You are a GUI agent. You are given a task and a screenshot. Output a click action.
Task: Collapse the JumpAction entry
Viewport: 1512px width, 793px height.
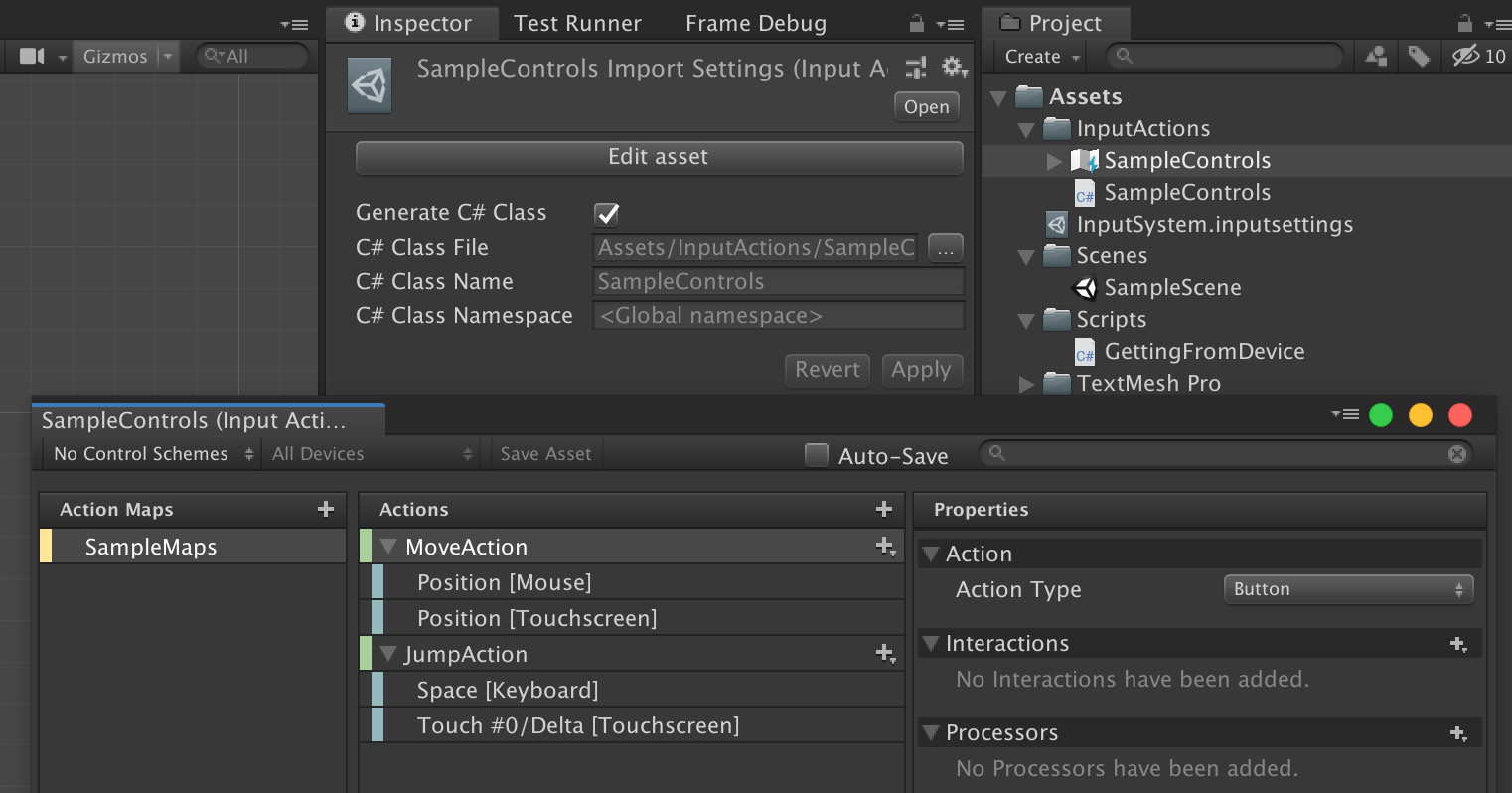click(388, 654)
